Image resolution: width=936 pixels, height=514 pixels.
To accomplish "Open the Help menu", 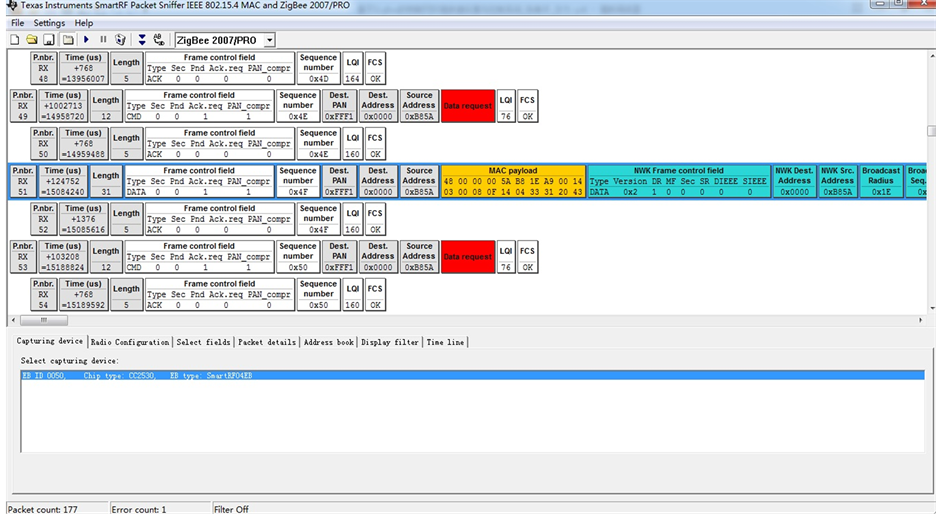I will [84, 23].
